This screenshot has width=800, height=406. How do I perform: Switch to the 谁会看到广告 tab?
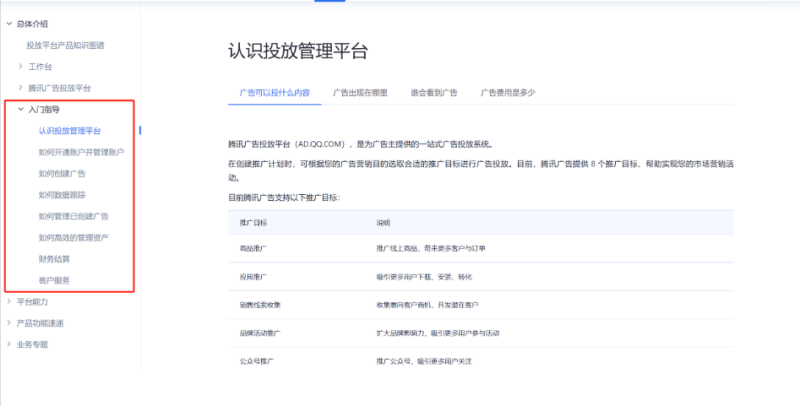pos(434,93)
